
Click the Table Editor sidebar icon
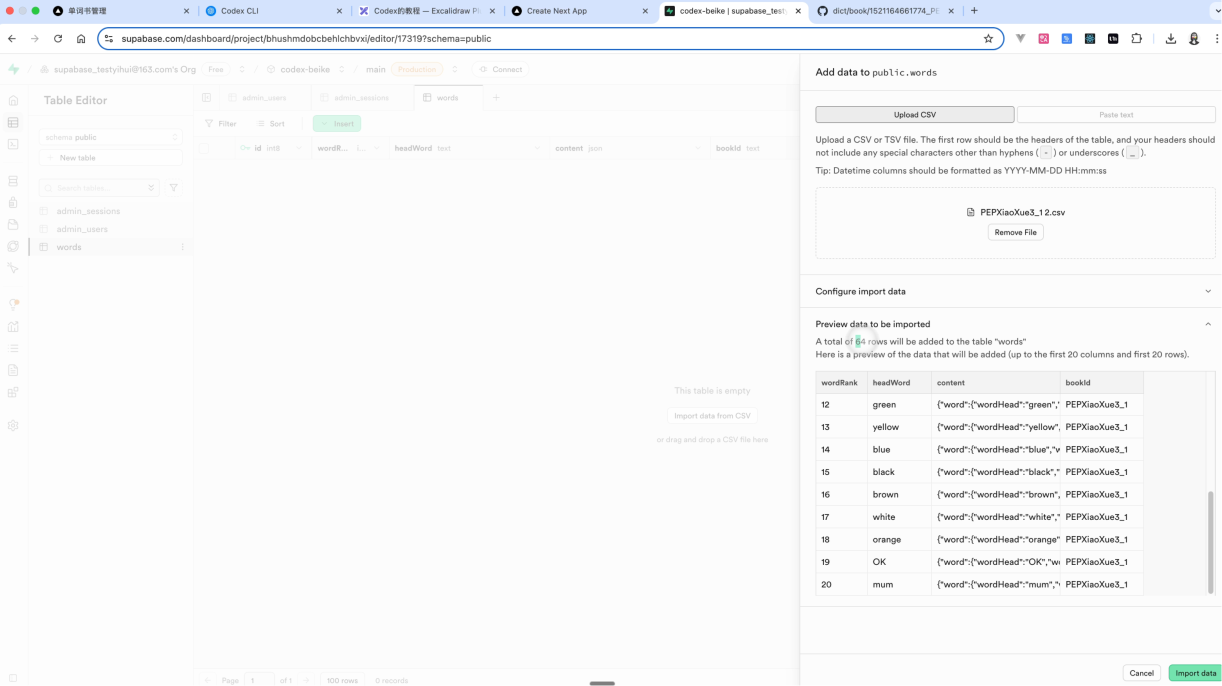(13, 122)
